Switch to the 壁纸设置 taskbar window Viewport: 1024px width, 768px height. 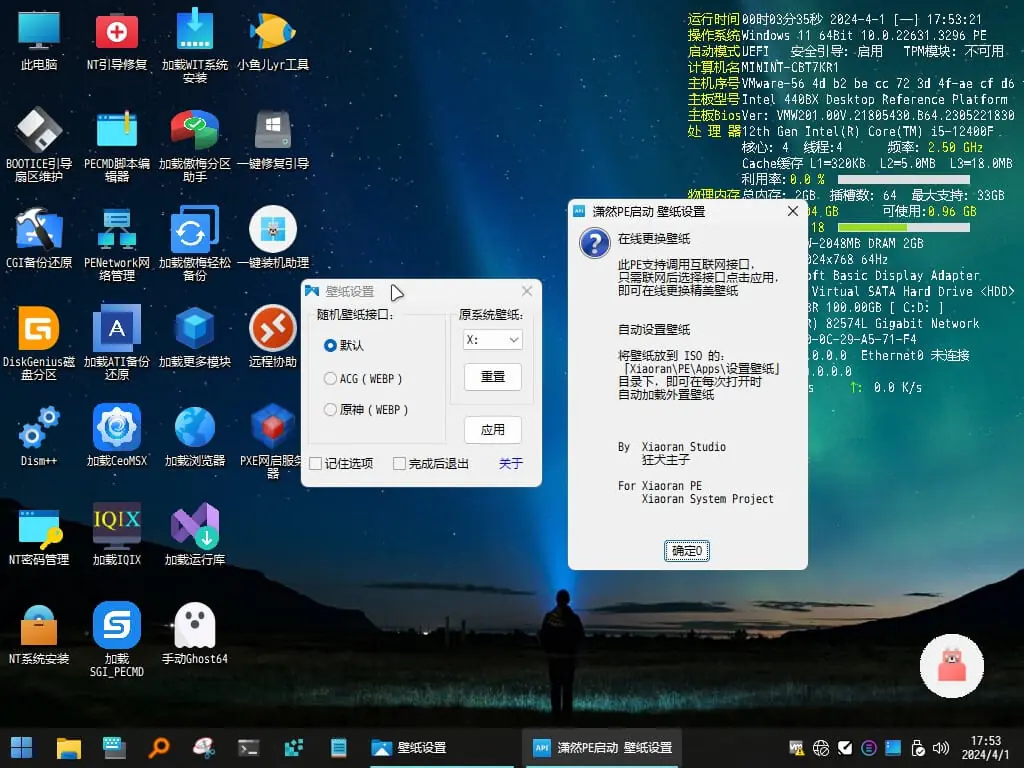pos(410,747)
